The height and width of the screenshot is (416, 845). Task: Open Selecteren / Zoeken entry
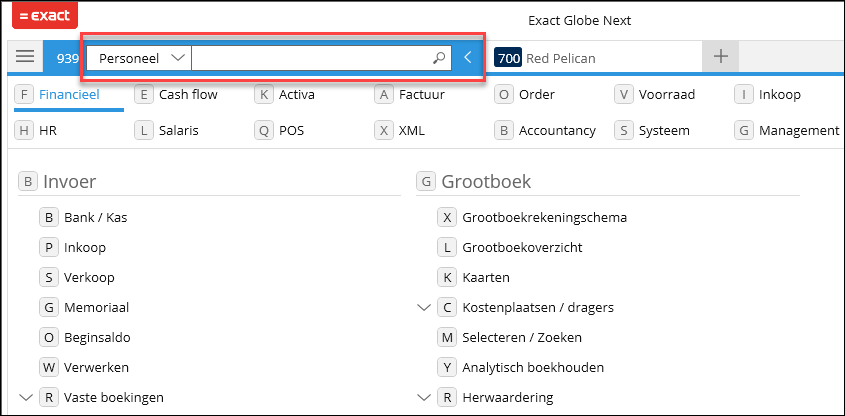coord(522,338)
